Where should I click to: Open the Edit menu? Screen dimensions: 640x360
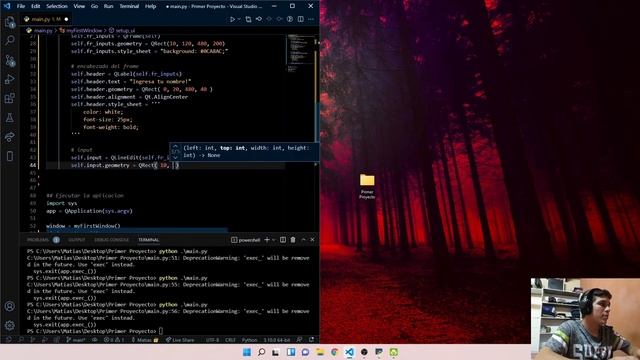(36, 6)
